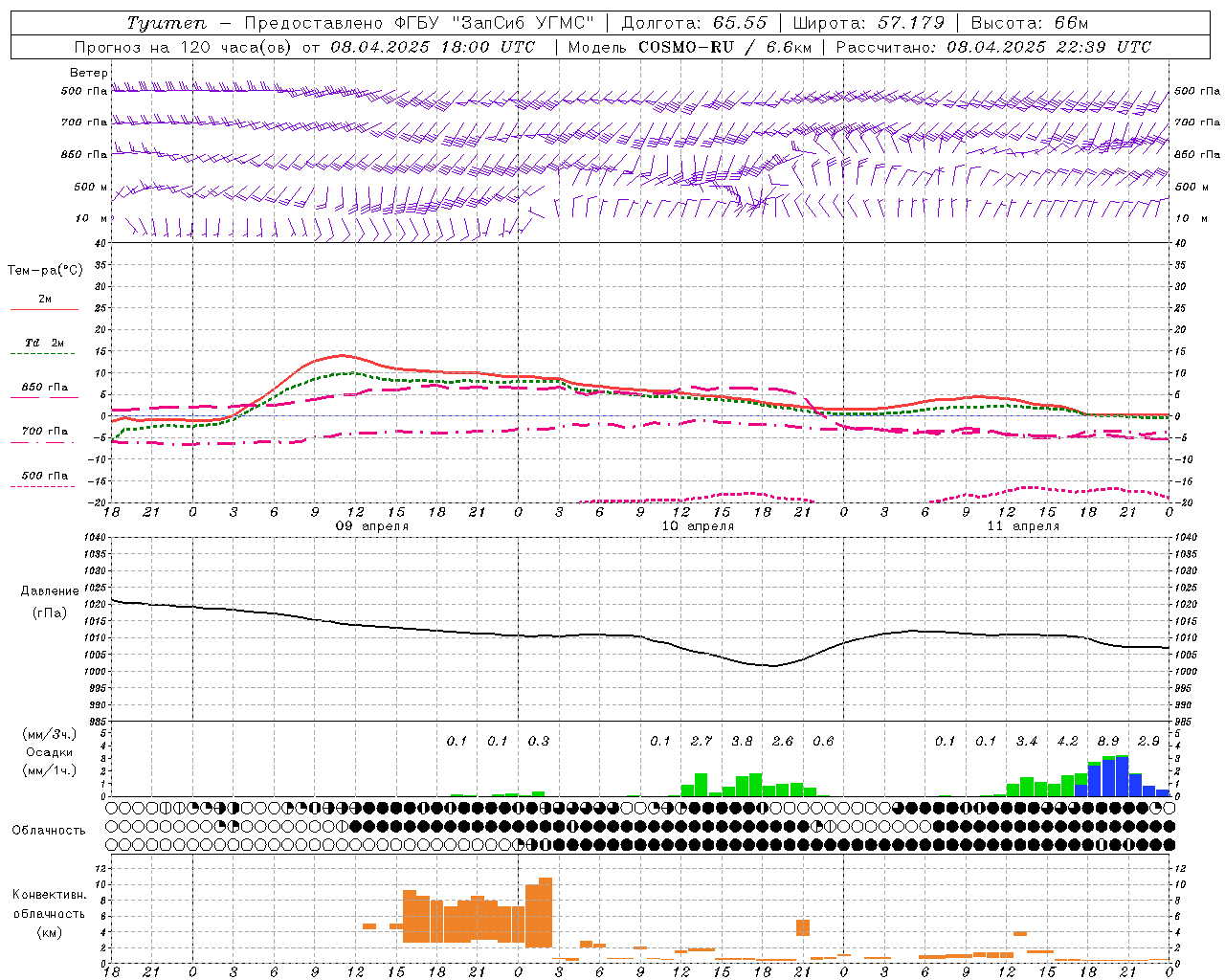Click the "Долгота: 65.55" longitude value
The image size is (1225, 980).
coord(694,23)
